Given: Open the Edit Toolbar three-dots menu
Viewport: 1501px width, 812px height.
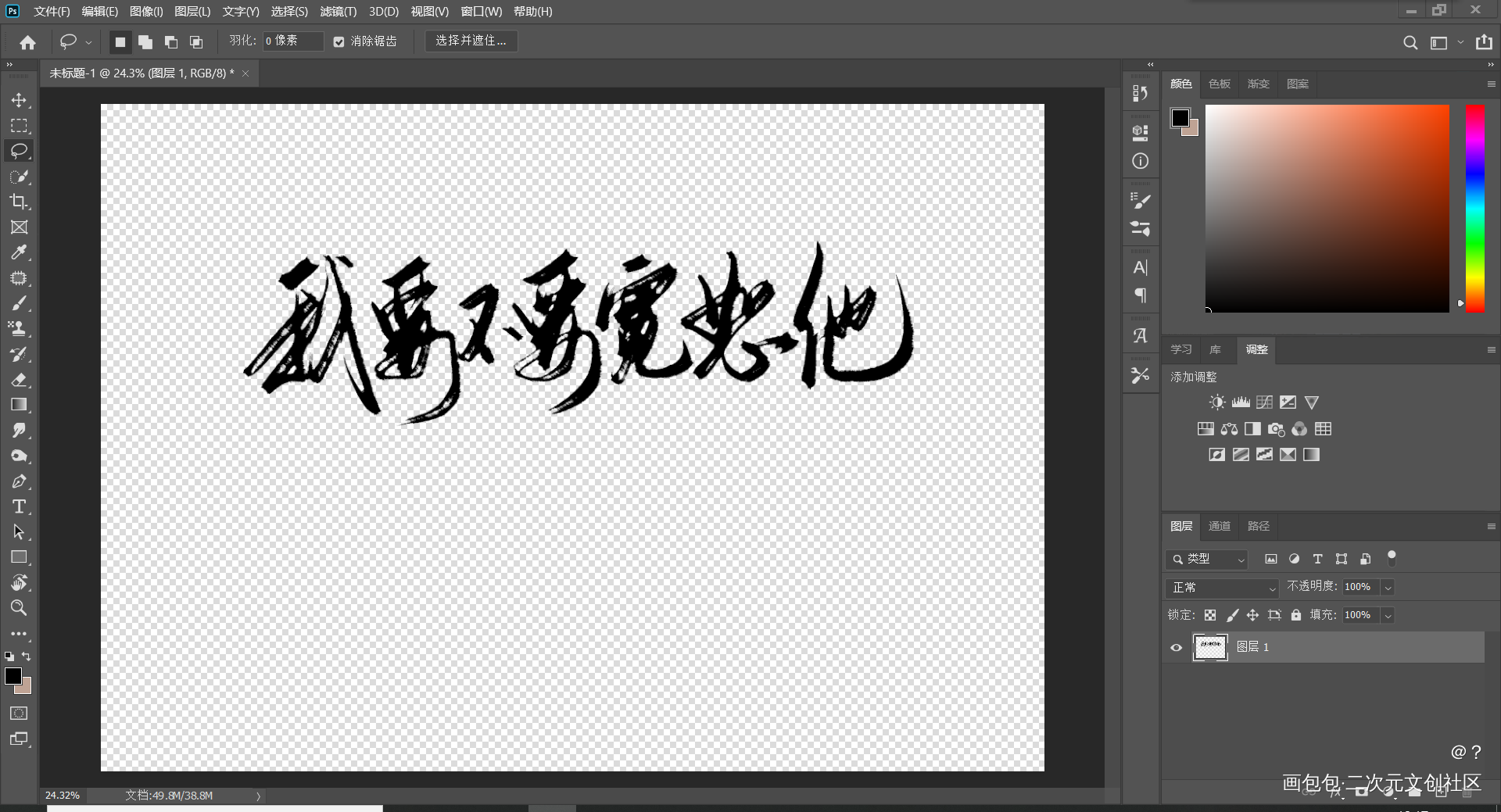Looking at the screenshot, I should [19, 634].
